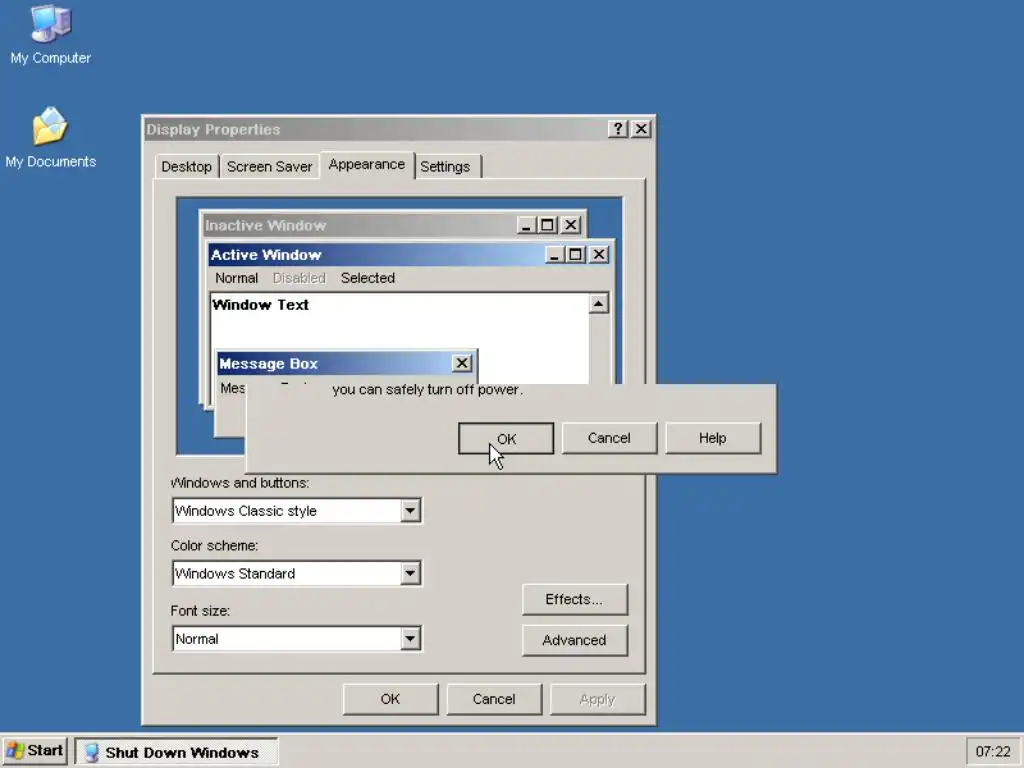The image size is (1024, 768).
Task: Click Cancel in Display Properties dialog
Action: pyautogui.click(x=494, y=699)
